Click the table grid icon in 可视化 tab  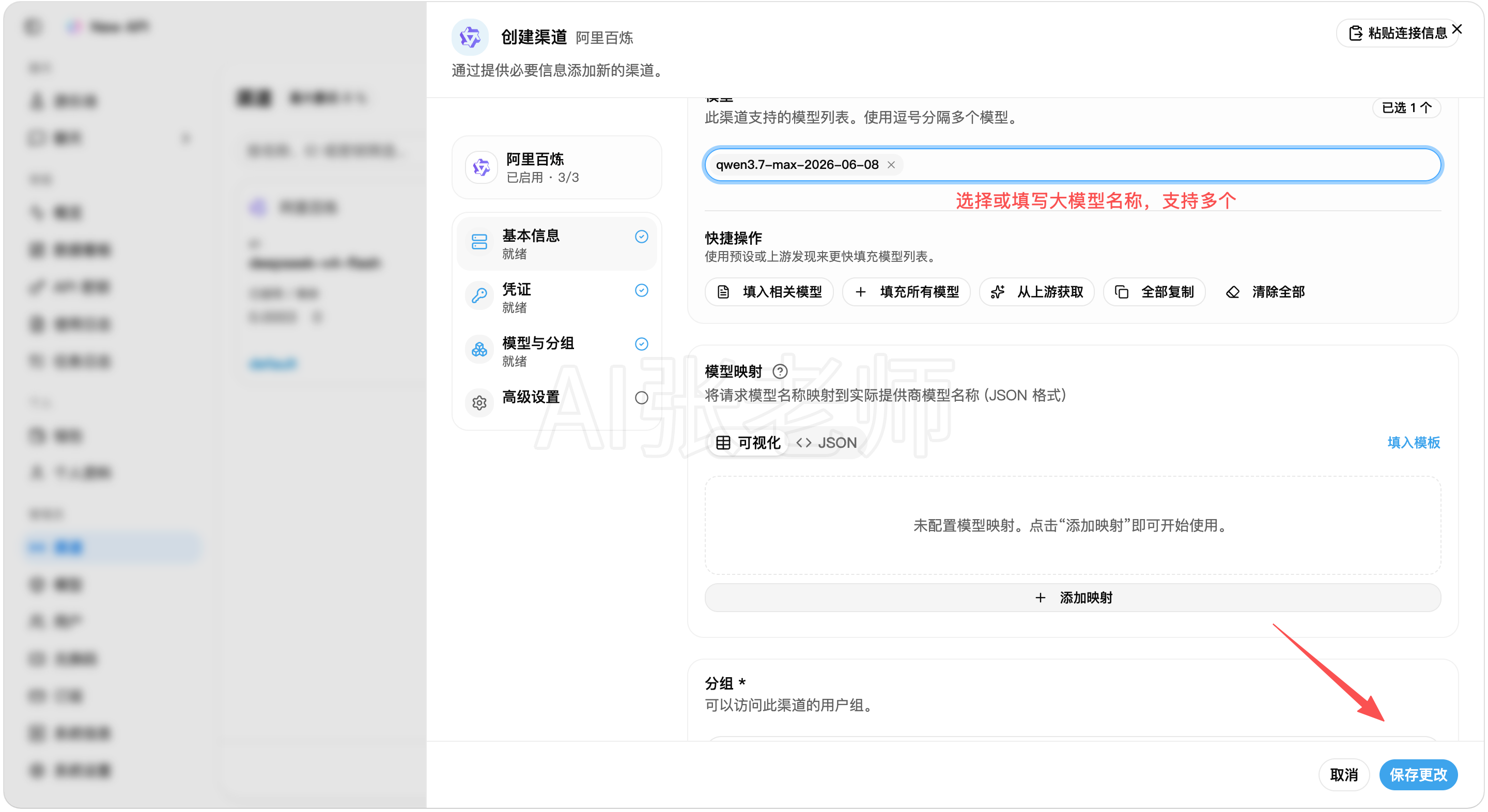[723, 442]
